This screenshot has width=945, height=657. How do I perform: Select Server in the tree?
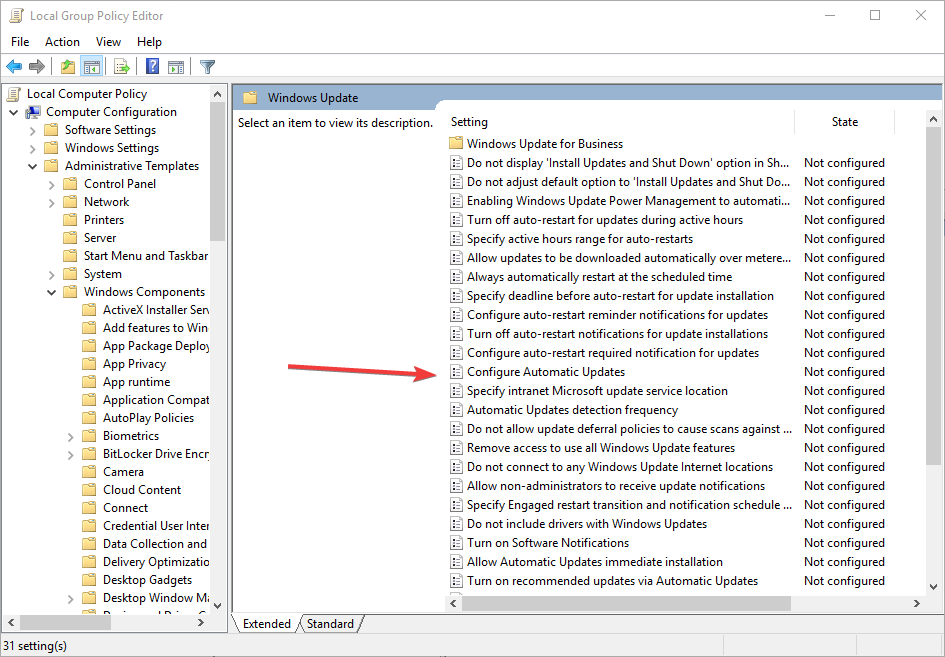click(100, 237)
